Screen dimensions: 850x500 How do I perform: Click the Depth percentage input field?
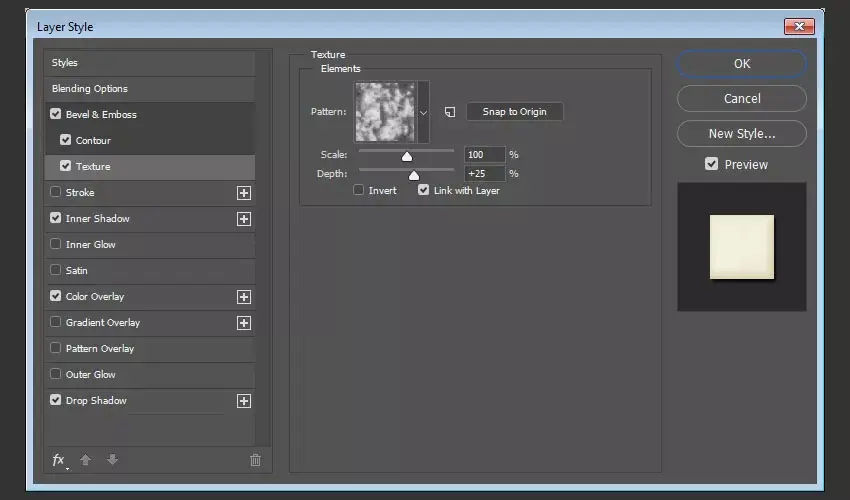pyautogui.click(x=485, y=174)
